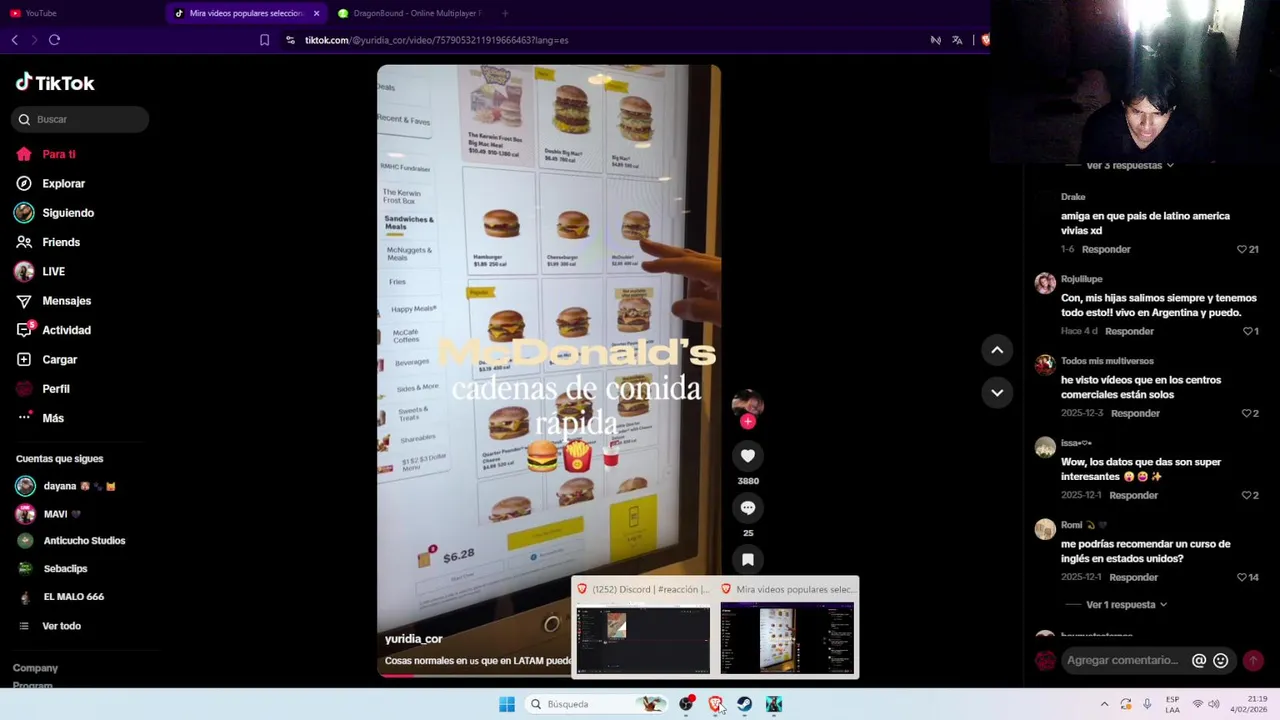This screenshot has width=1280, height=720.
Task: Open the video comments icon
Action: coord(747,508)
